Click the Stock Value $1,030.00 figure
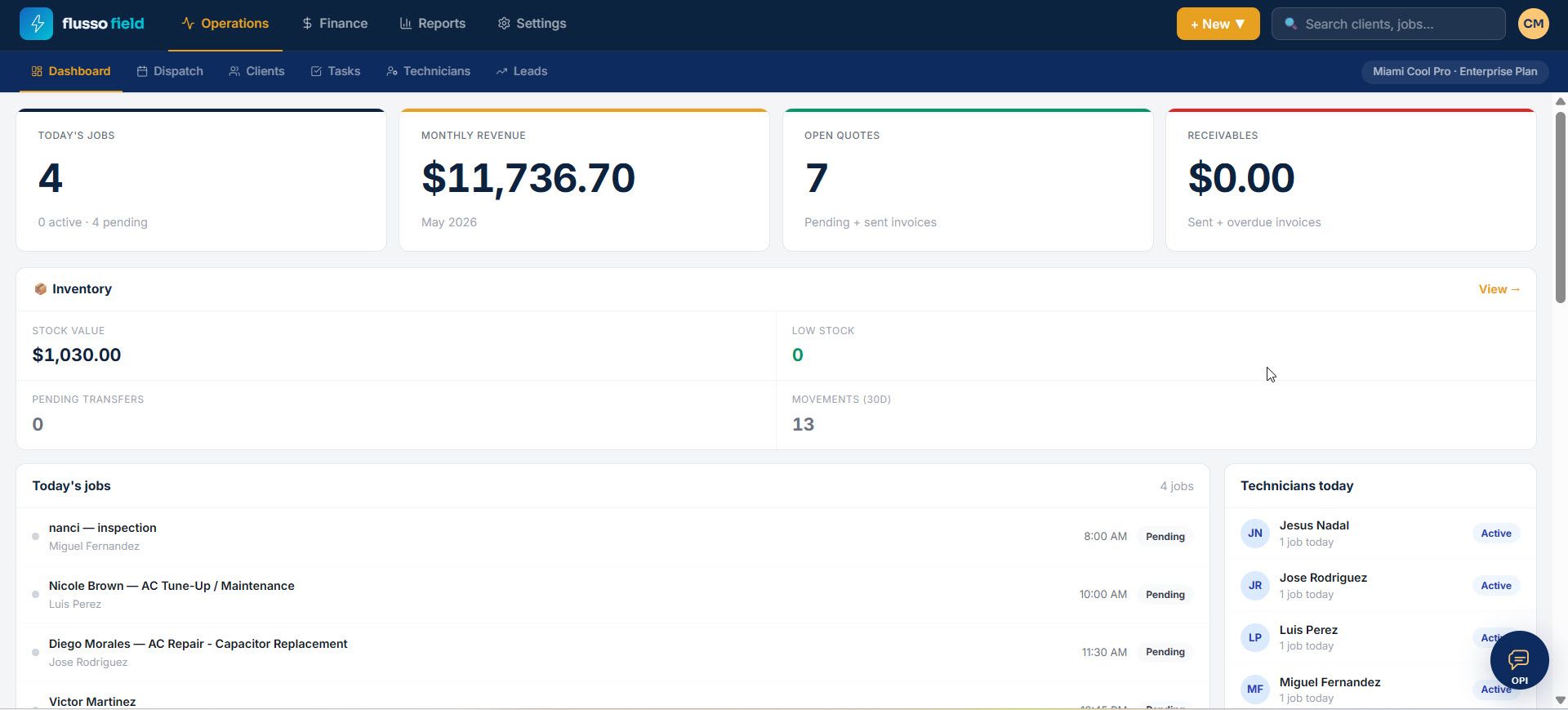 (x=77, y=355)
